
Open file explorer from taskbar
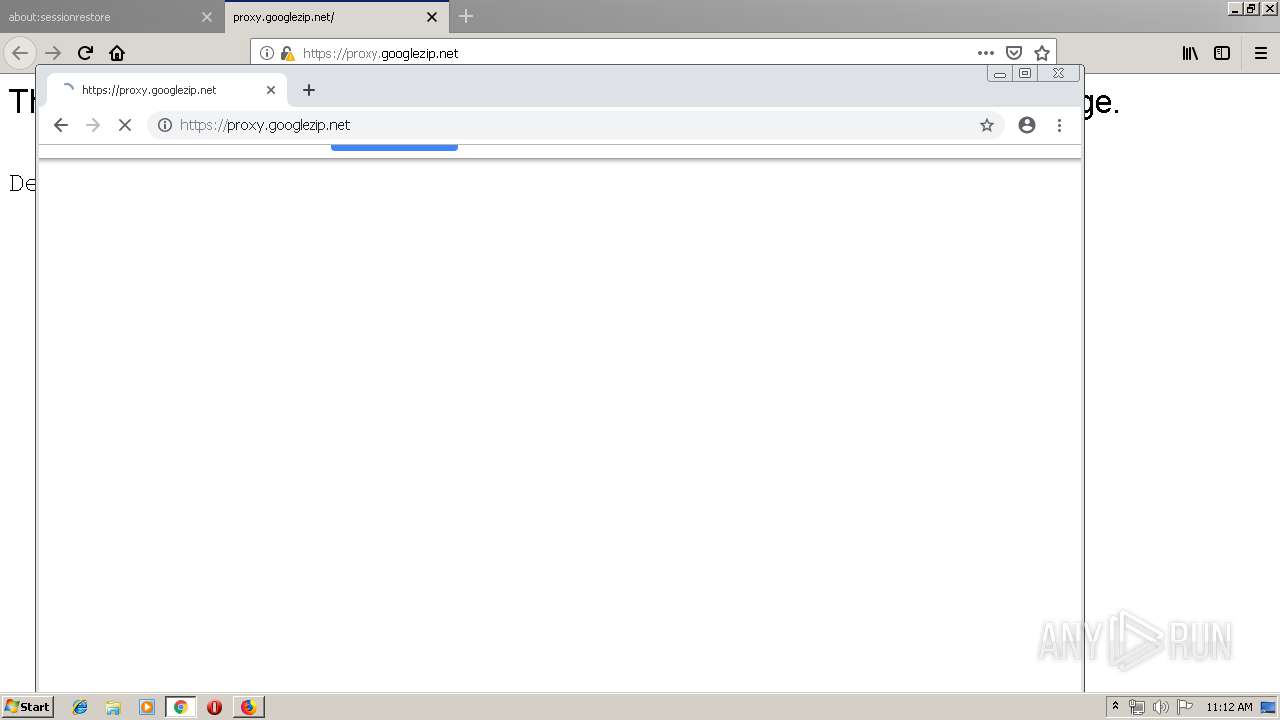113,707
